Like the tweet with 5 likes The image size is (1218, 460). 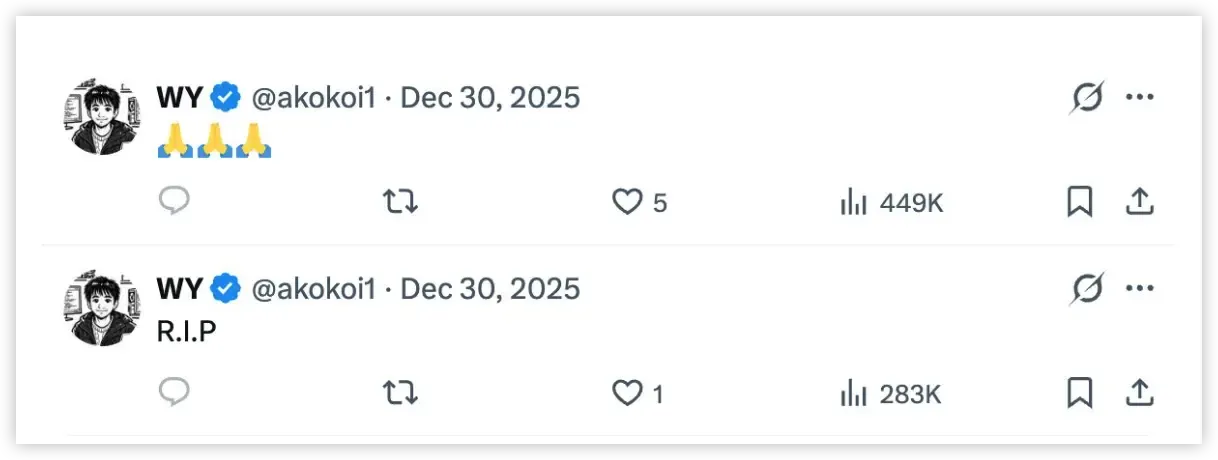(627, 203)
